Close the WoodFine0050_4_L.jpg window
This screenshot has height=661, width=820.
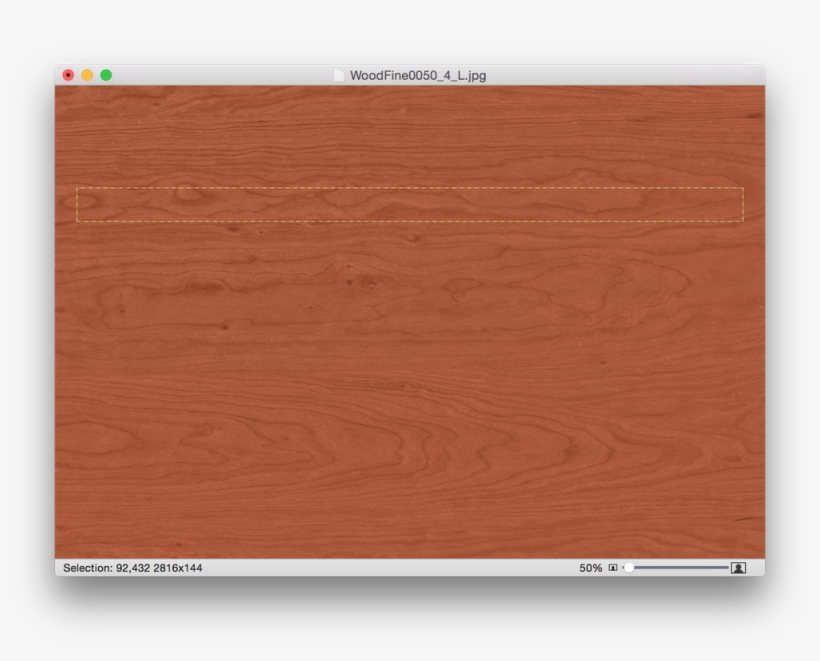point(68,75)
